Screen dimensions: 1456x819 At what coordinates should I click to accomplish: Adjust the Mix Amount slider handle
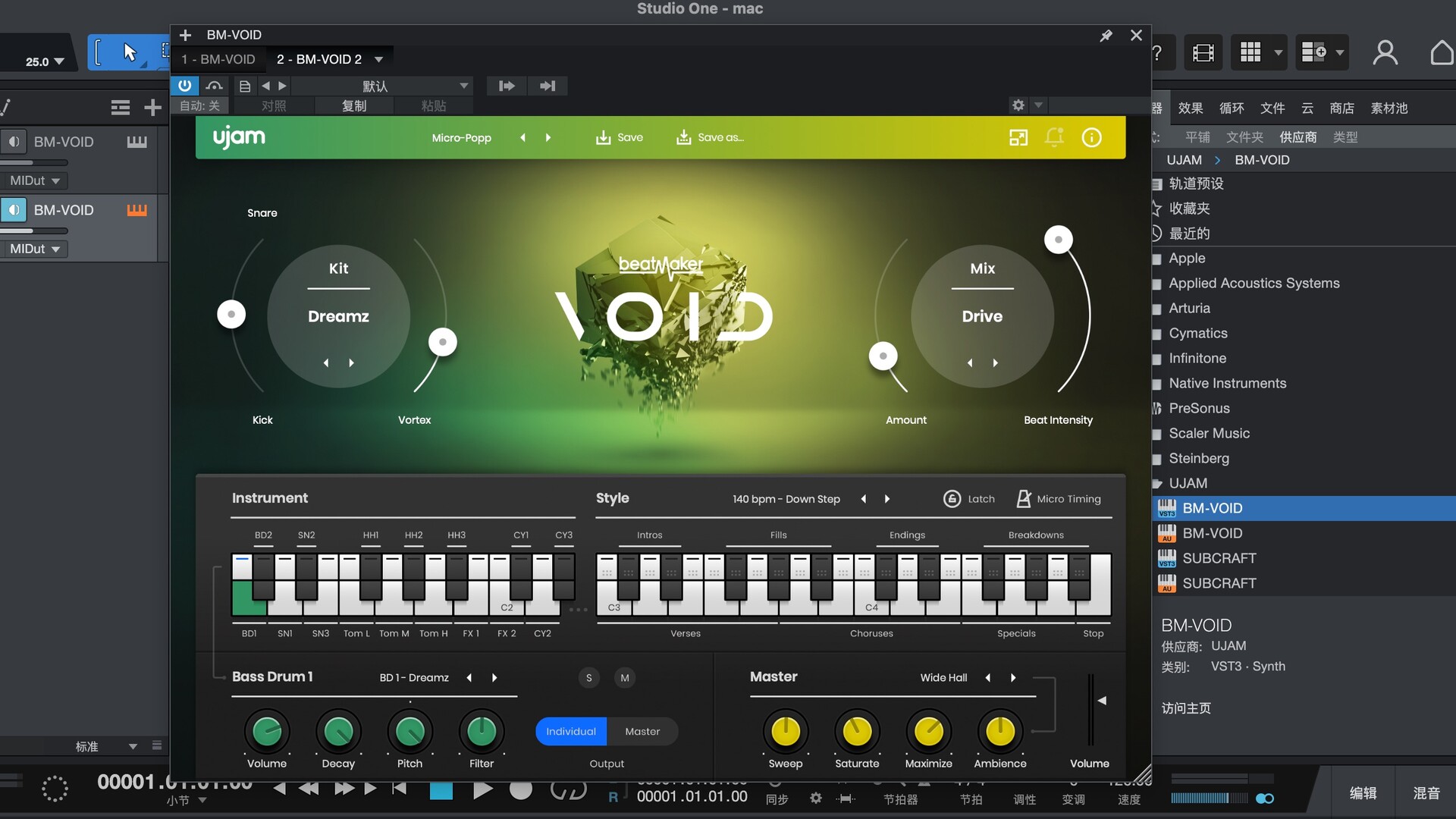[883, 356]
